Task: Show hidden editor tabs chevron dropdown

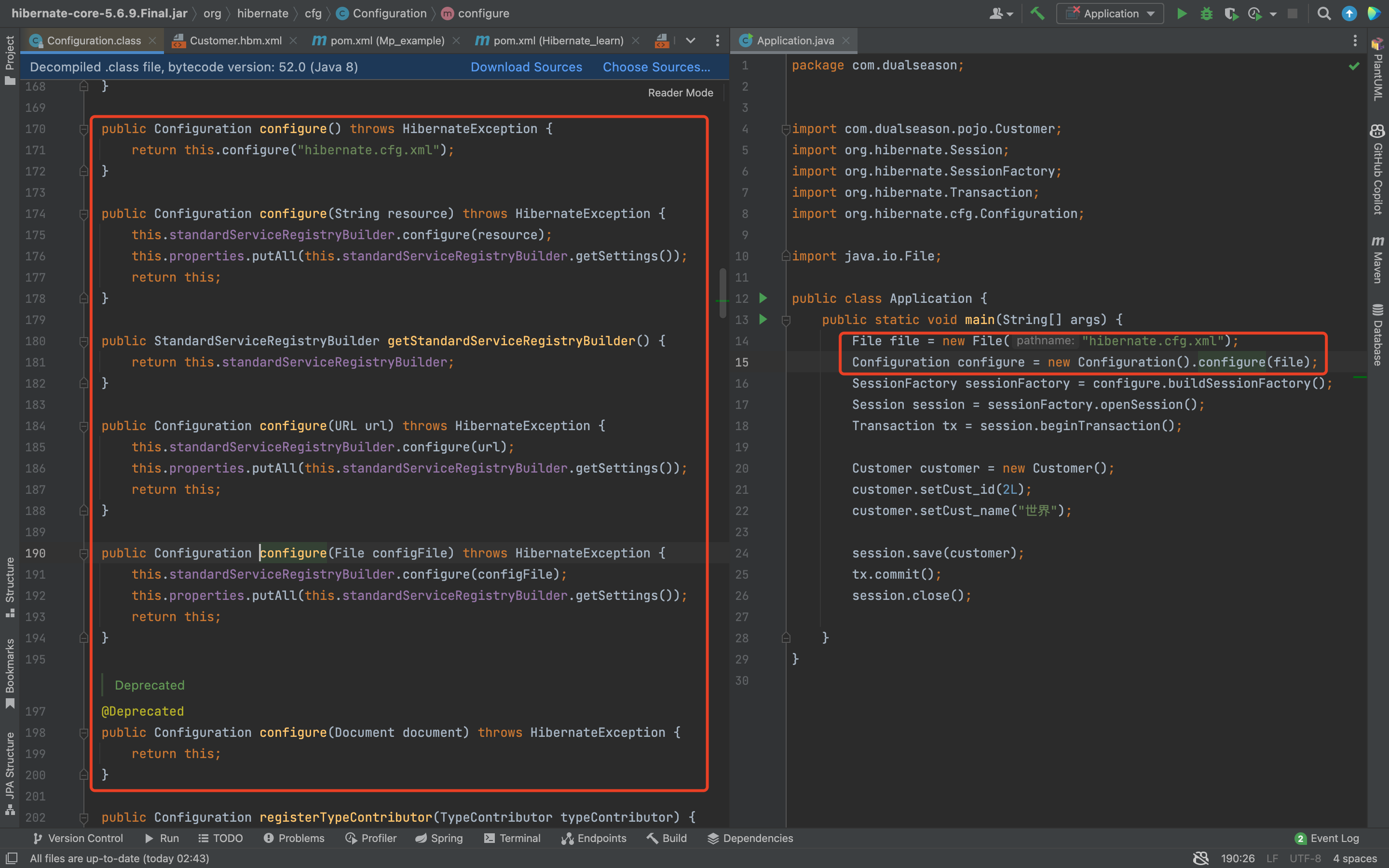Action: pos(691,41)
